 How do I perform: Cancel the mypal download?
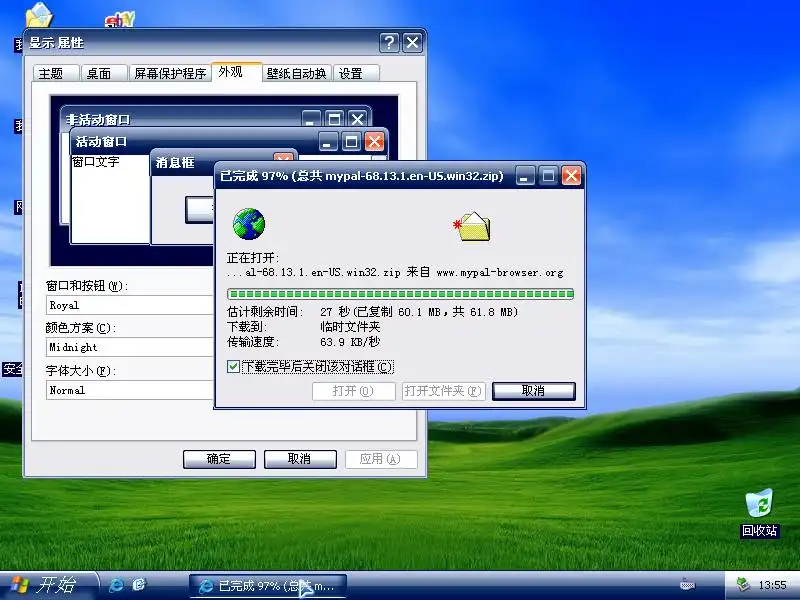click(534, 391)
